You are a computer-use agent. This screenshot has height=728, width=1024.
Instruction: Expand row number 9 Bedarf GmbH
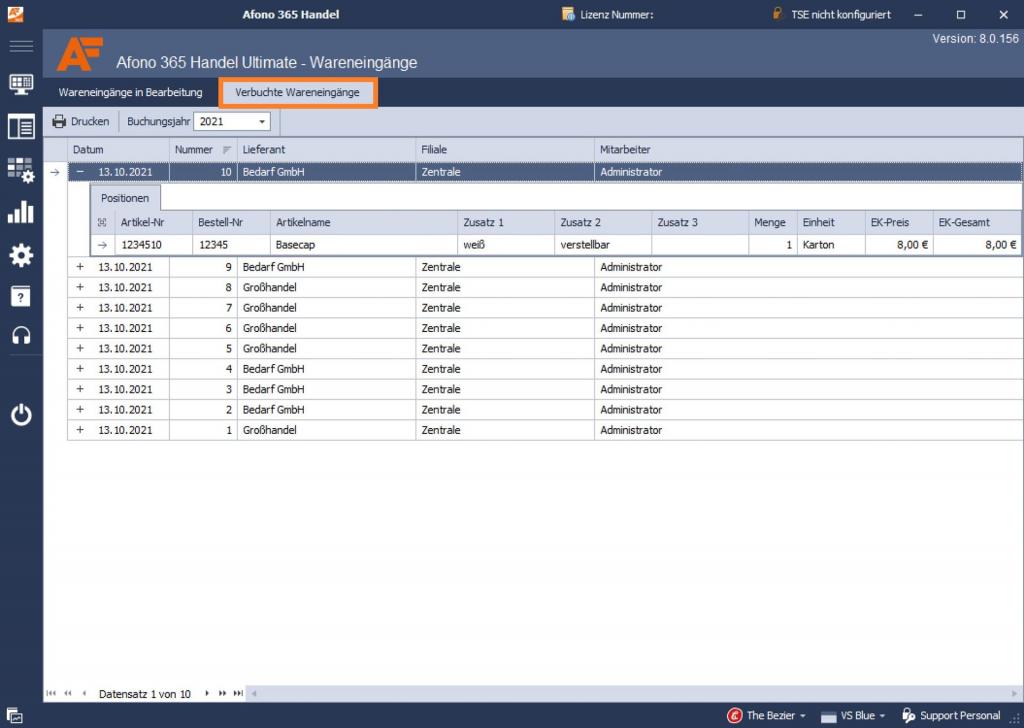(80, 267)
